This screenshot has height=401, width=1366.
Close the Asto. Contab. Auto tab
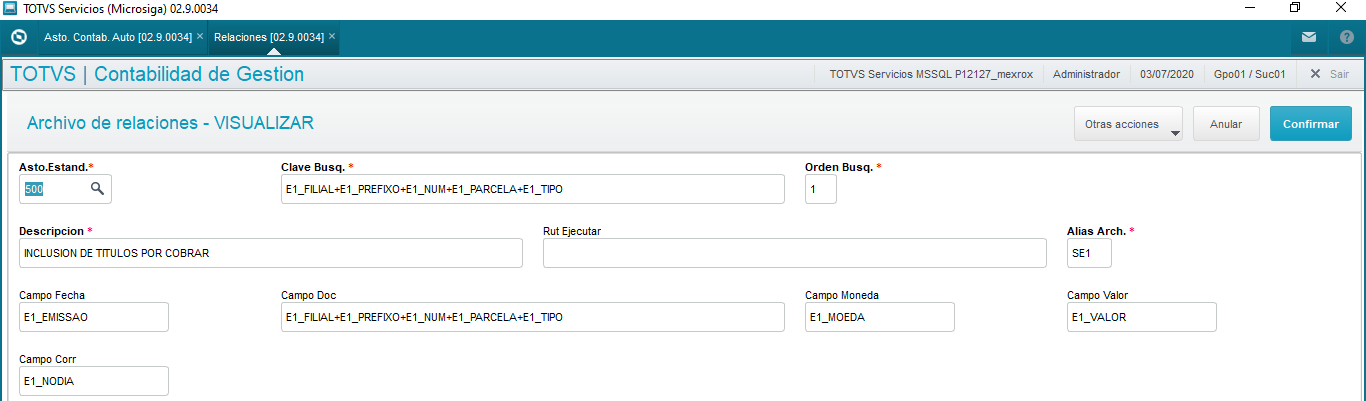coord(200,36)
